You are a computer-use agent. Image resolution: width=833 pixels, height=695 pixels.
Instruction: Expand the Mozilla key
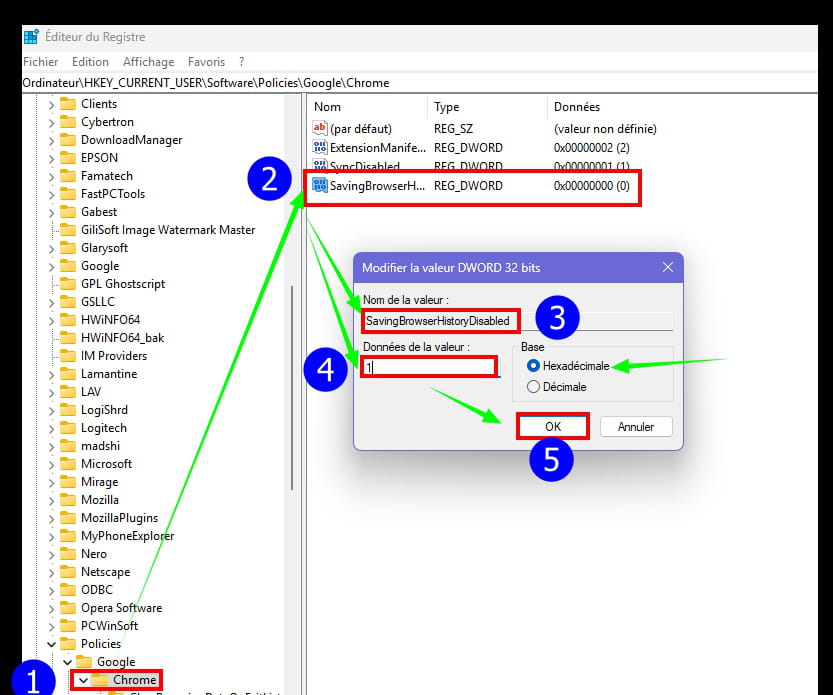click(51, 501)
